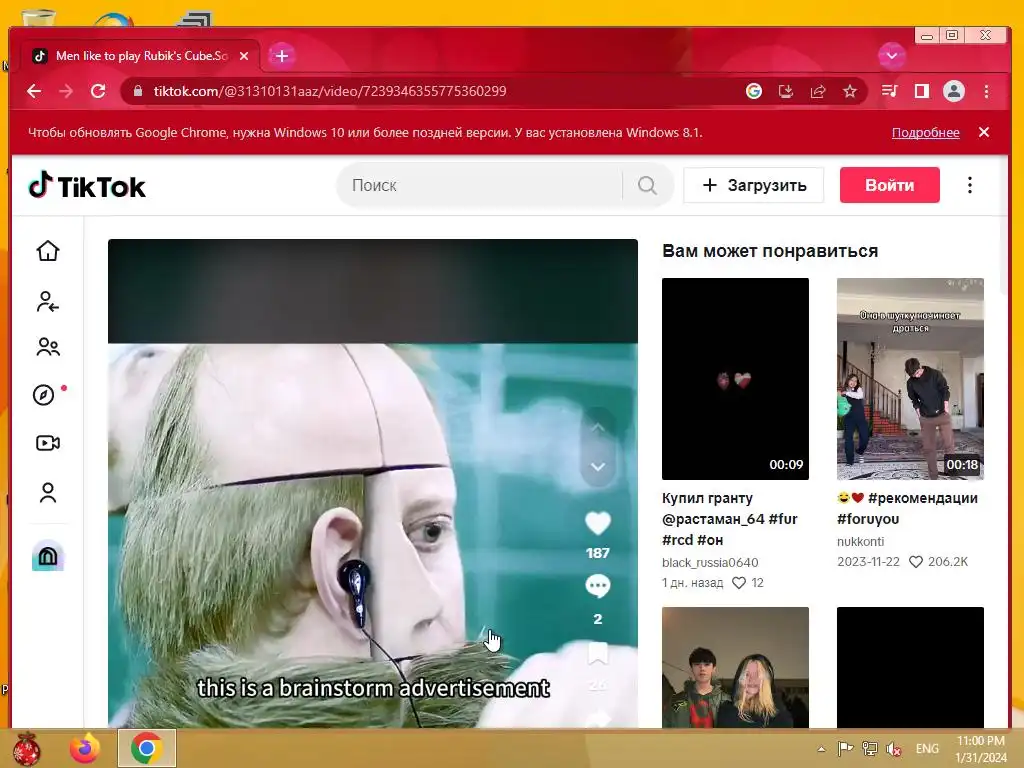
Task: Click the Вам может понравиться heading
Action: [x=770, y=251]
